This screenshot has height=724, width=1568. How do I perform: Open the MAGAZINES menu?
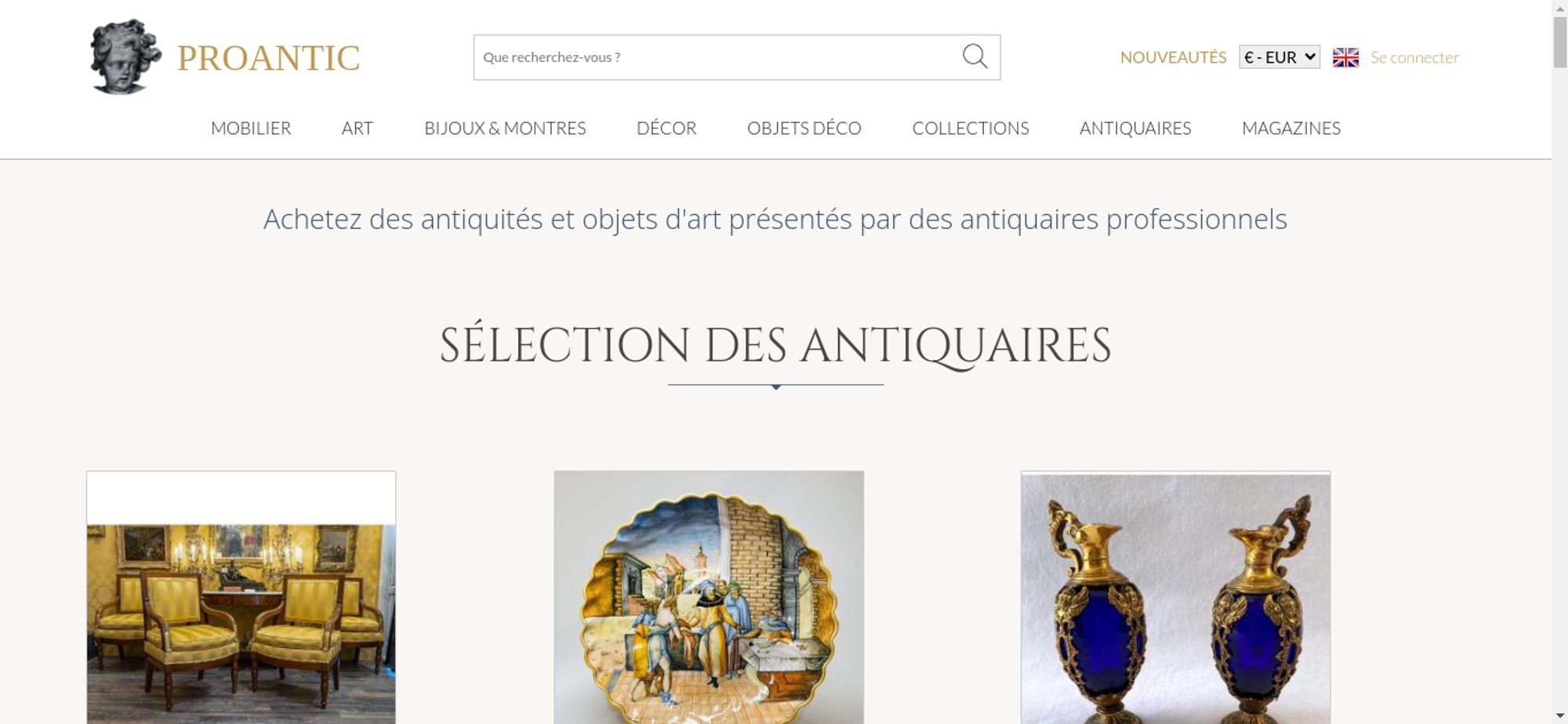coord(1291,128)
